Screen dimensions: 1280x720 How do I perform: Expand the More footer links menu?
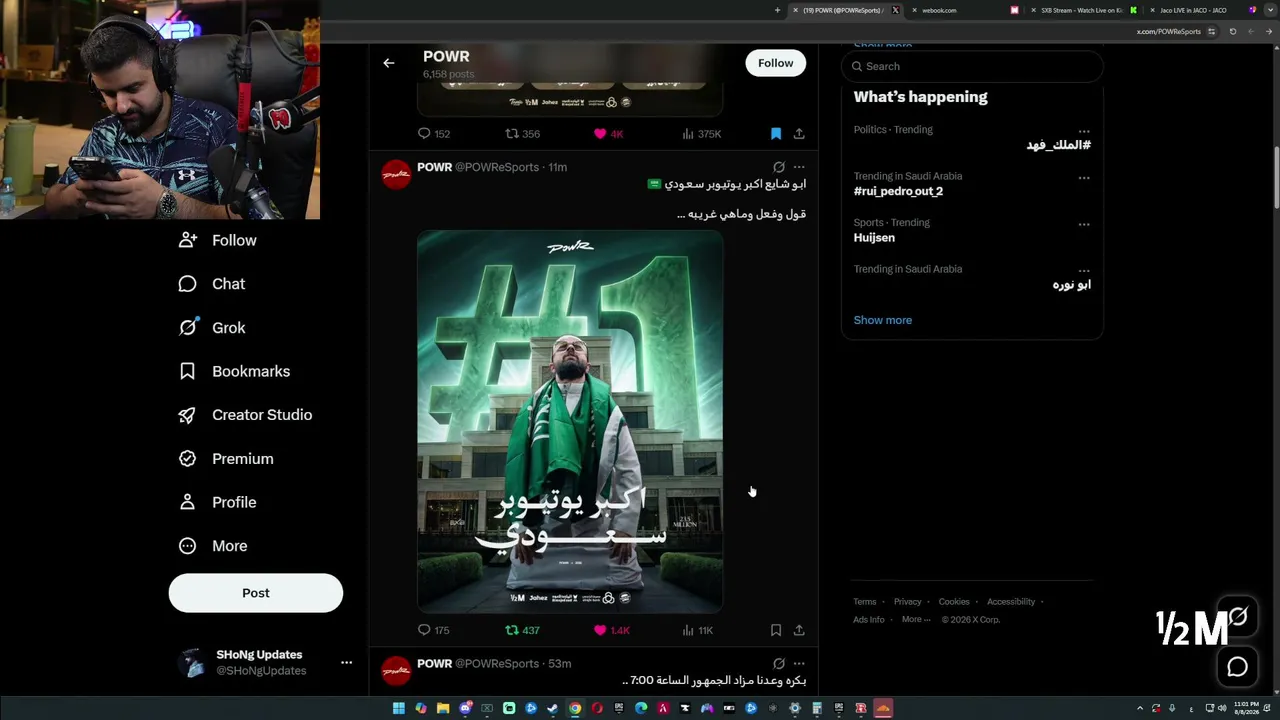915,619
